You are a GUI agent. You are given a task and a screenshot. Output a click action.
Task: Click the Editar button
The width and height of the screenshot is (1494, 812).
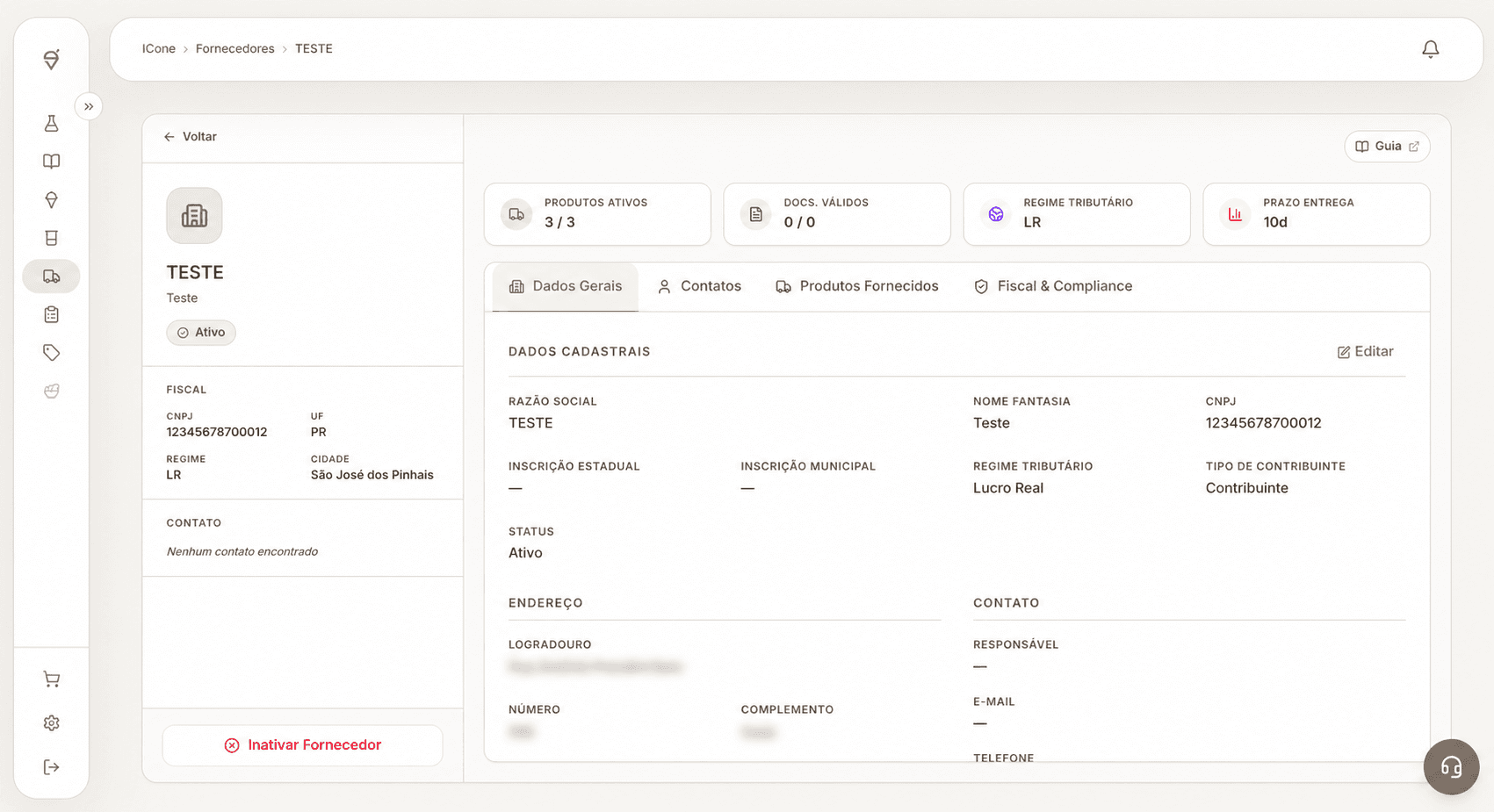coord(1366,351)
